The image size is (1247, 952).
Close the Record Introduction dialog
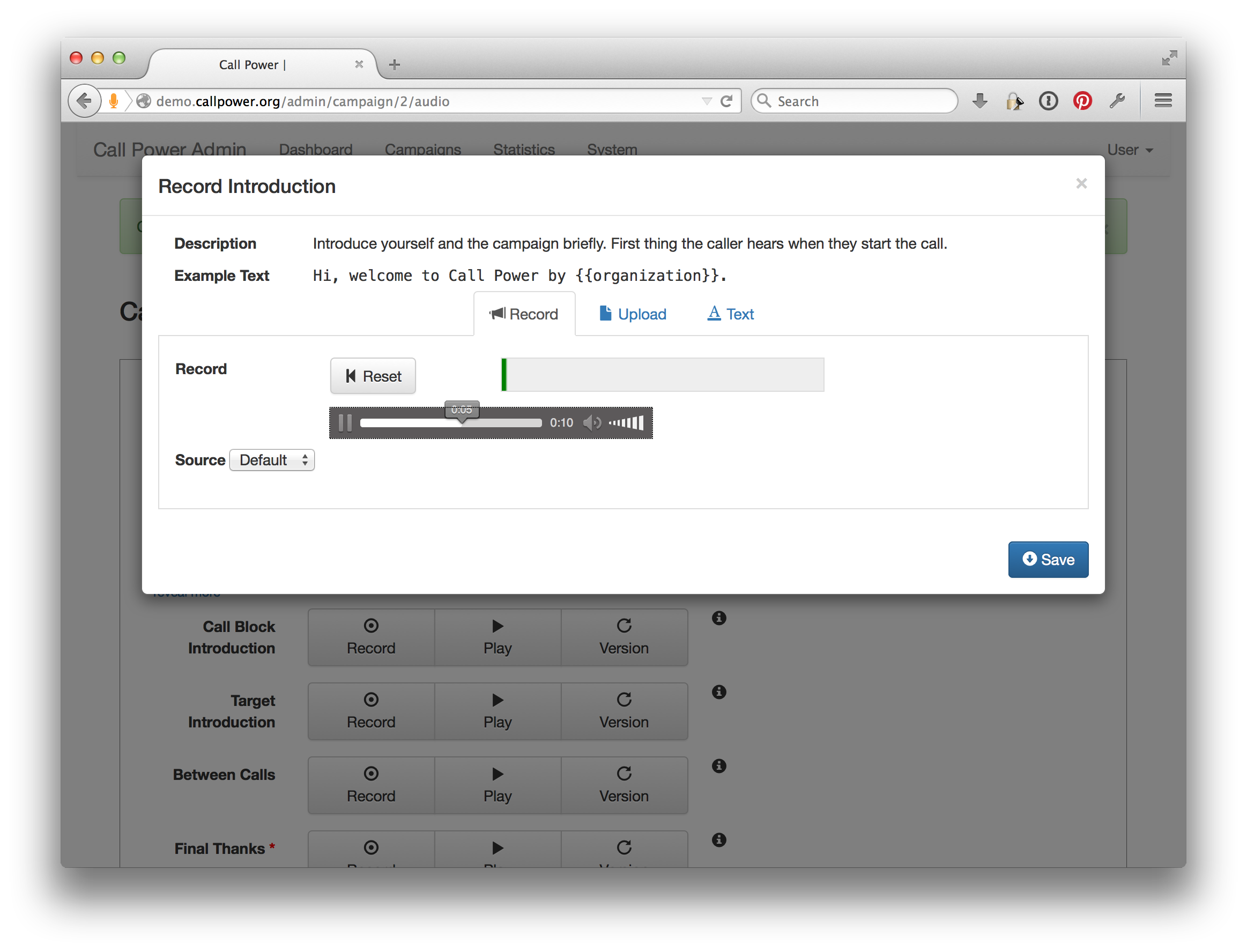click(1081, 184)
